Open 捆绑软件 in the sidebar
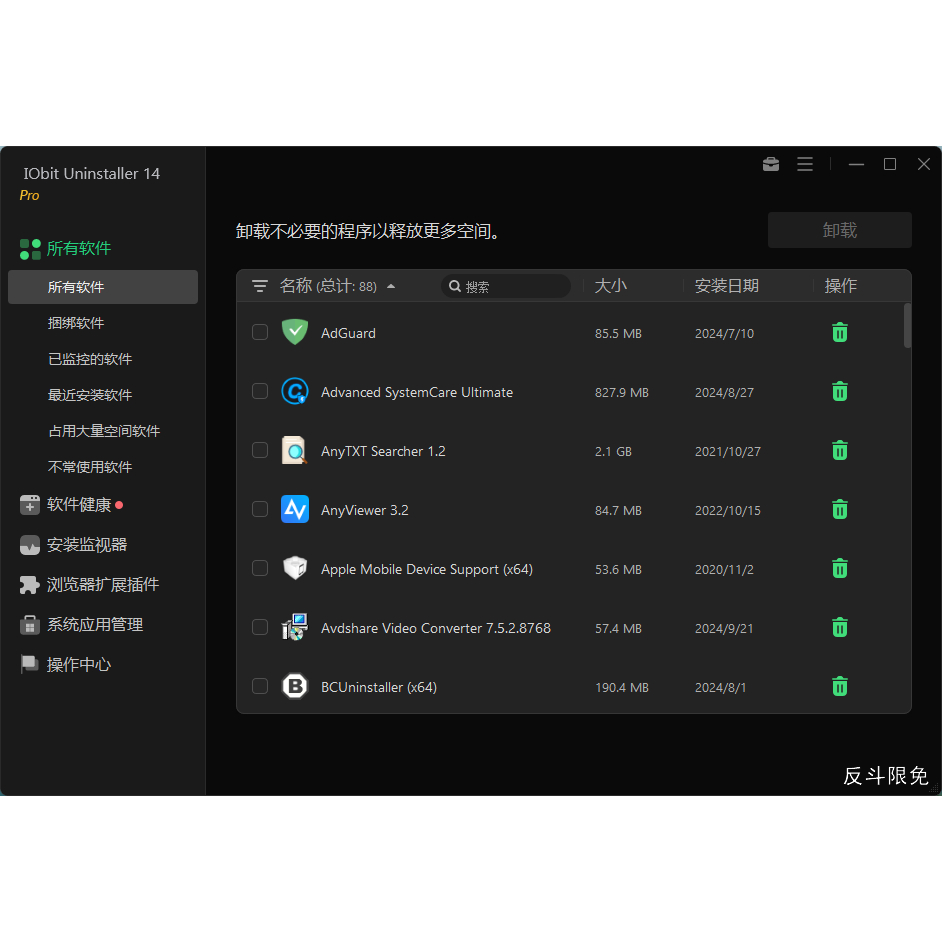The height and width of the screenshot is (942, 942). coord(76,323)
